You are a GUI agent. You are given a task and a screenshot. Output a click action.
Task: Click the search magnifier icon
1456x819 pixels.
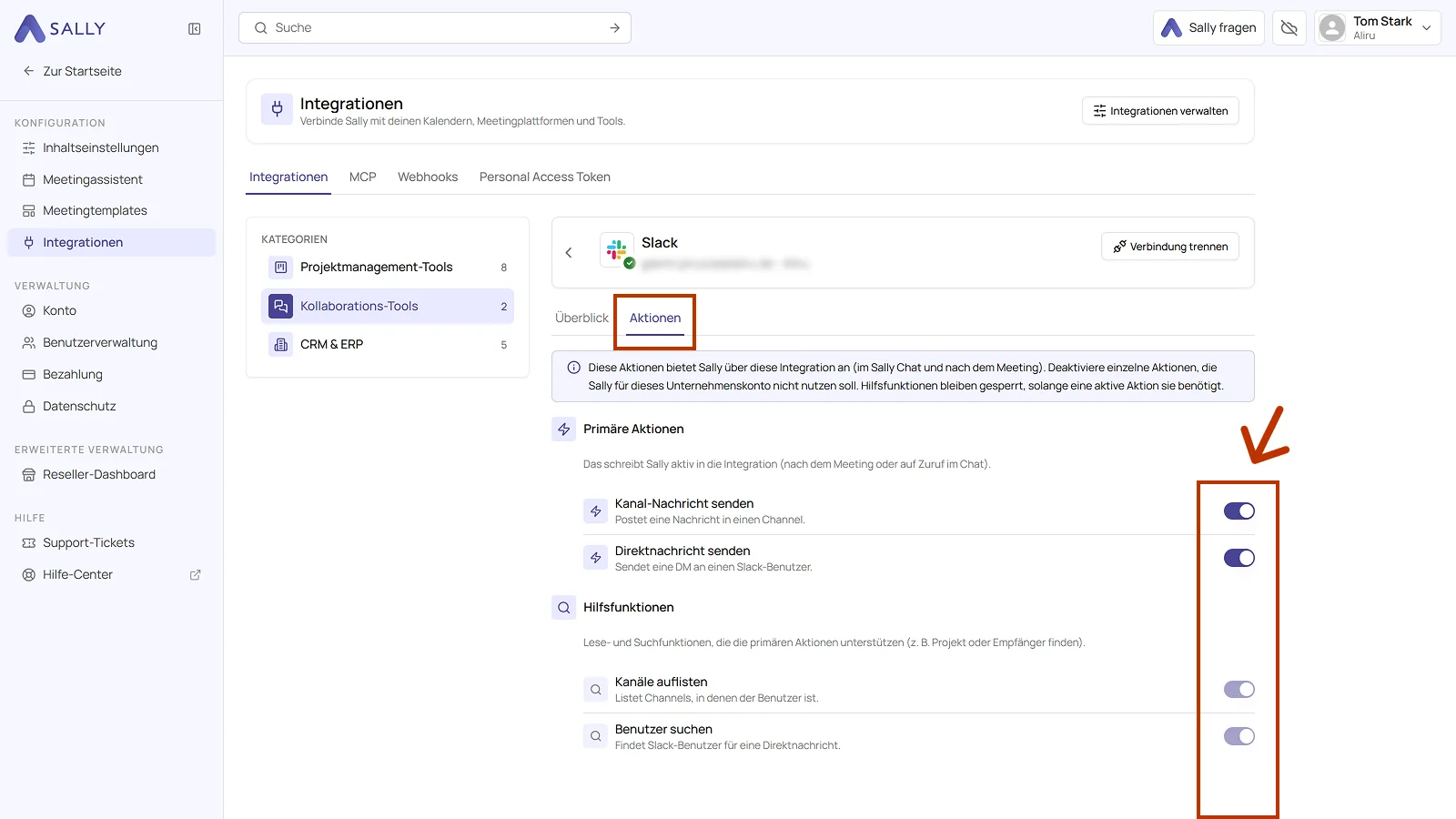(261, 28)
